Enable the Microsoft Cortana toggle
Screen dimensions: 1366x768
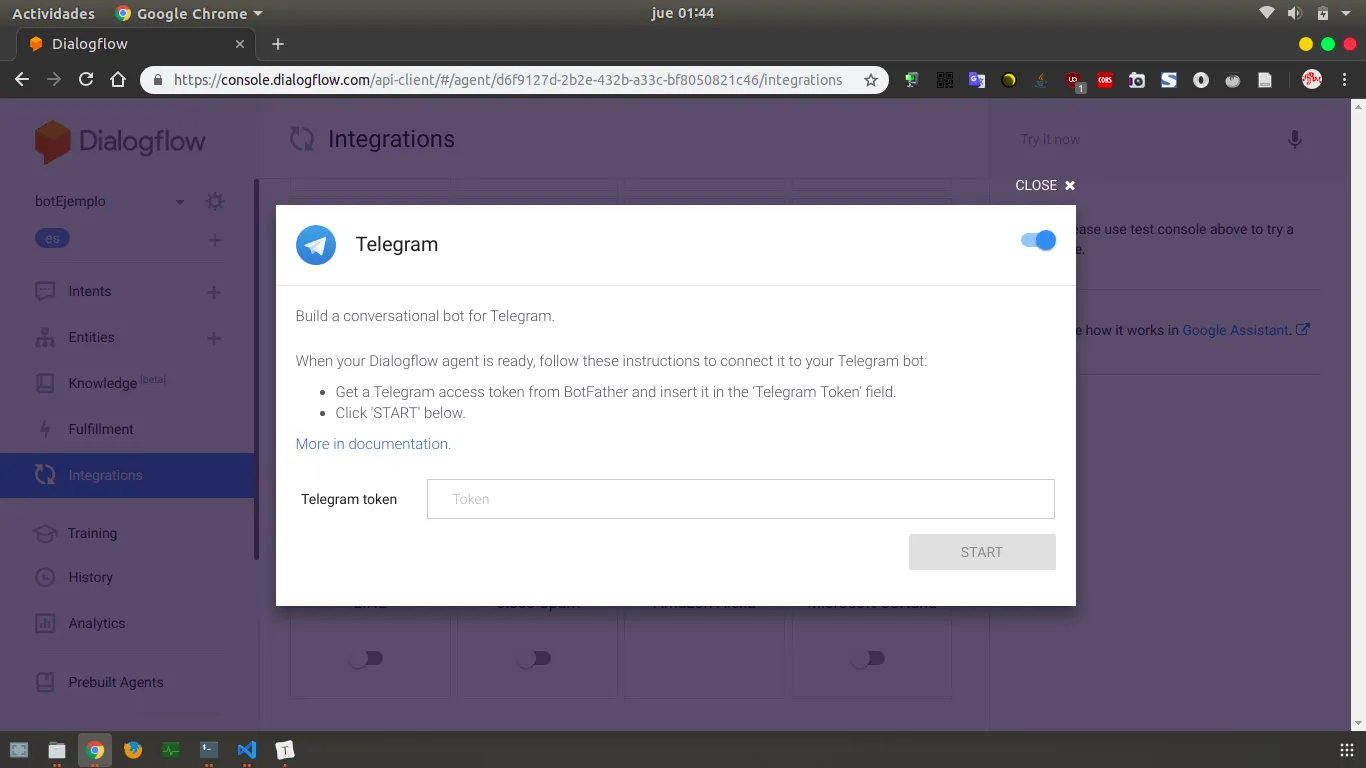coord(869,658)
